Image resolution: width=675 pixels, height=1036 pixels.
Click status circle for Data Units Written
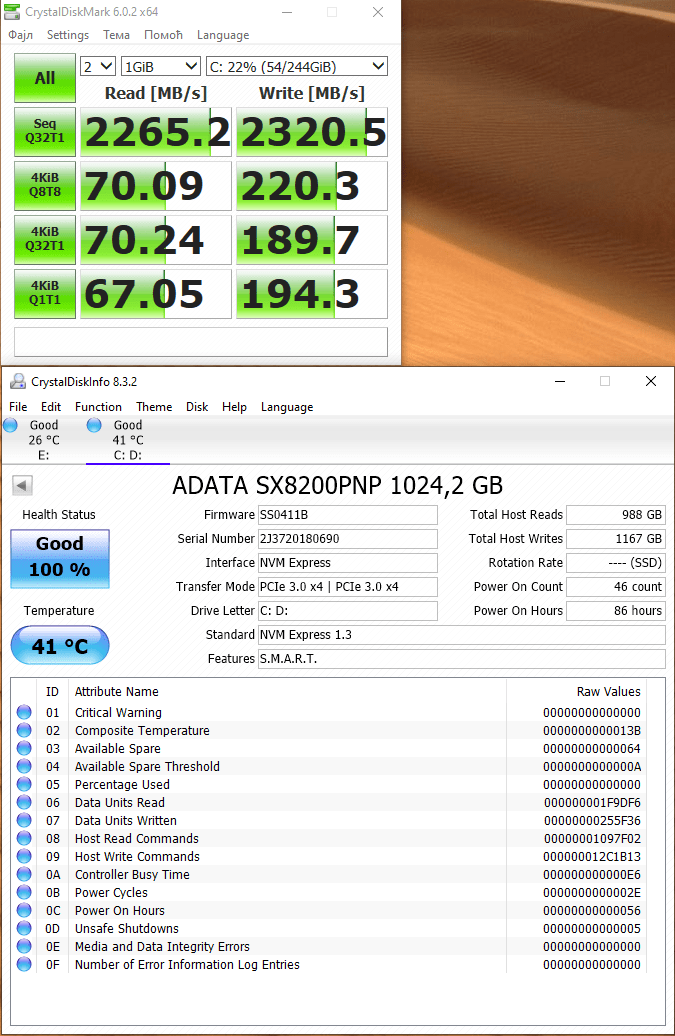click(x=24, y=820)
